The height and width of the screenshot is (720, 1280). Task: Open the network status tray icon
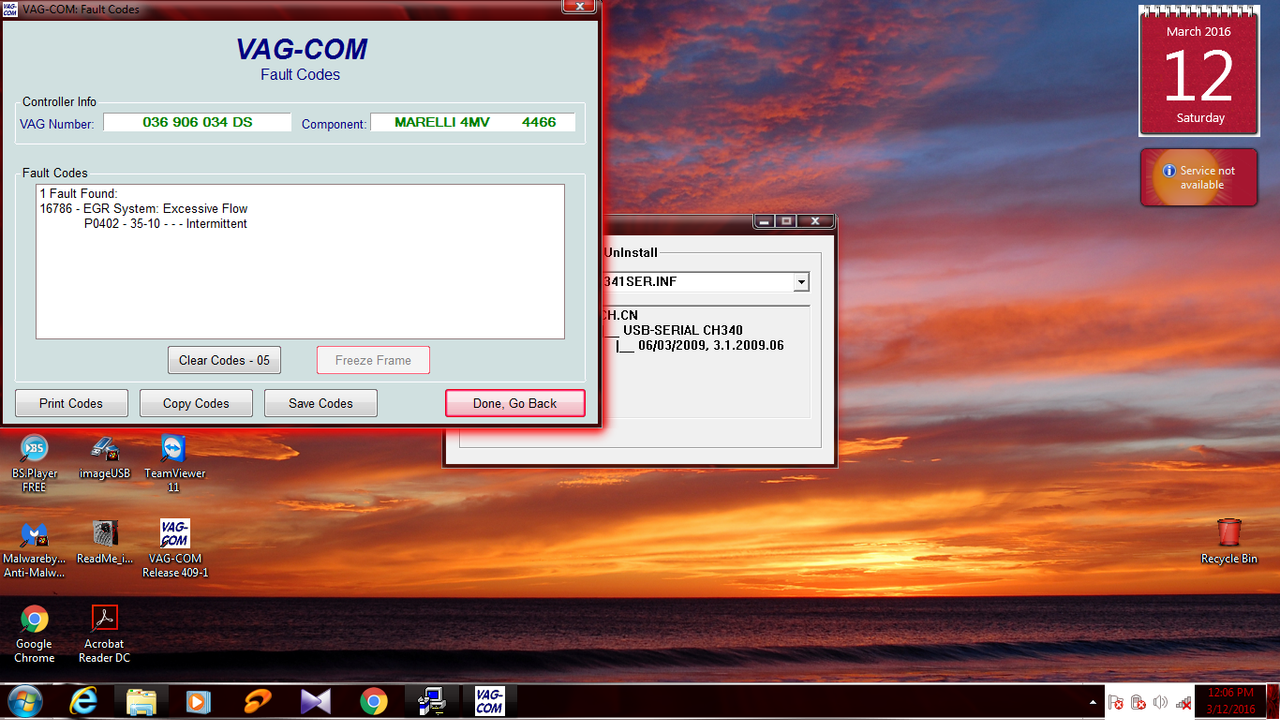1183,703
